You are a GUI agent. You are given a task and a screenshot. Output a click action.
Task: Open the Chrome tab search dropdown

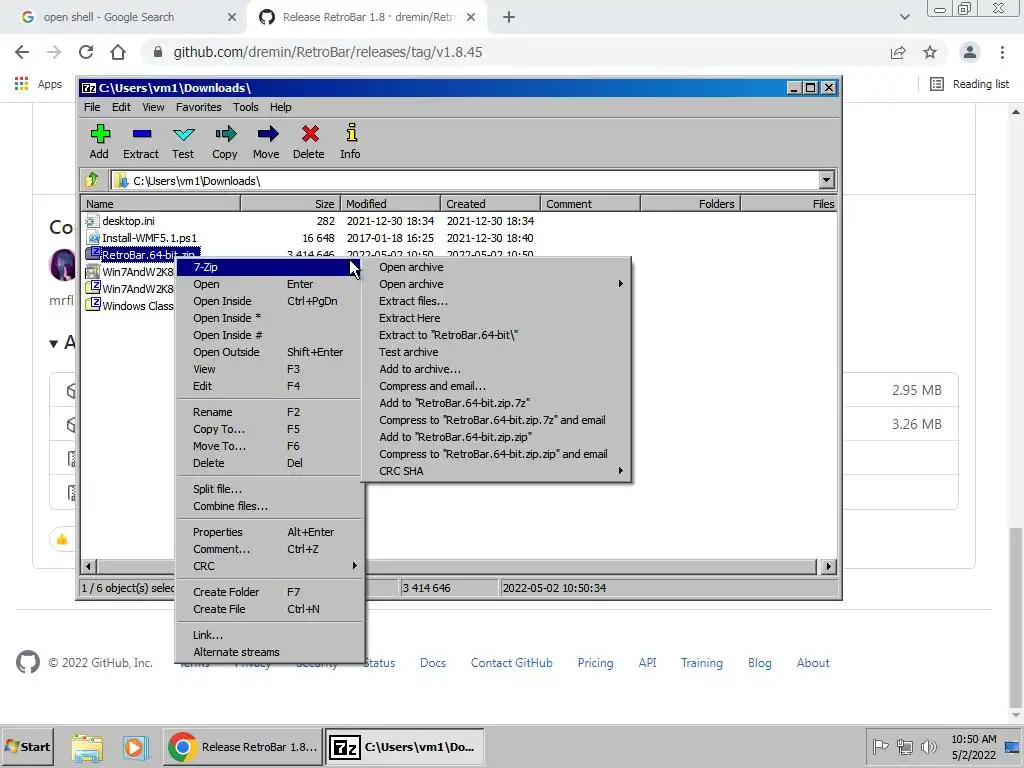click(x=904, y=18)
